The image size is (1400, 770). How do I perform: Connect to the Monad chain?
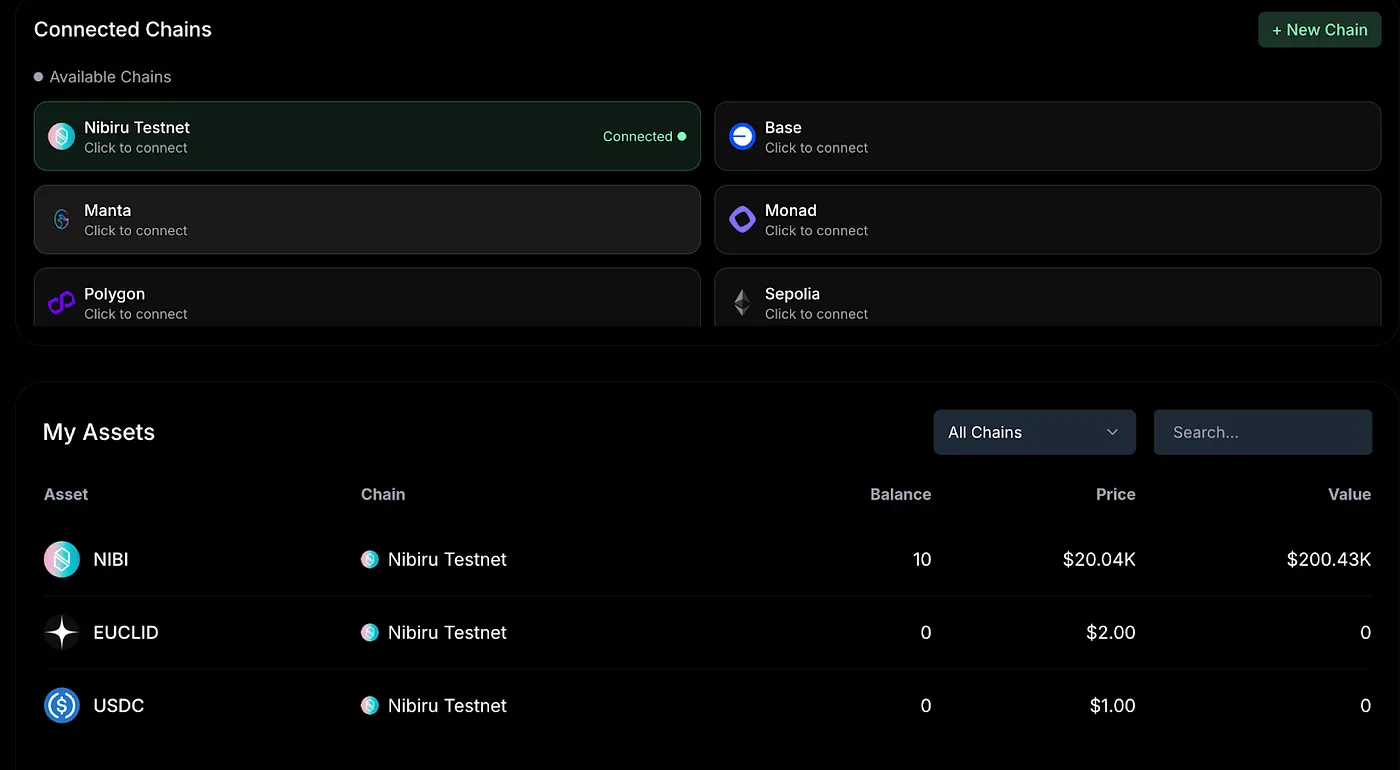tap(1047, 219)
